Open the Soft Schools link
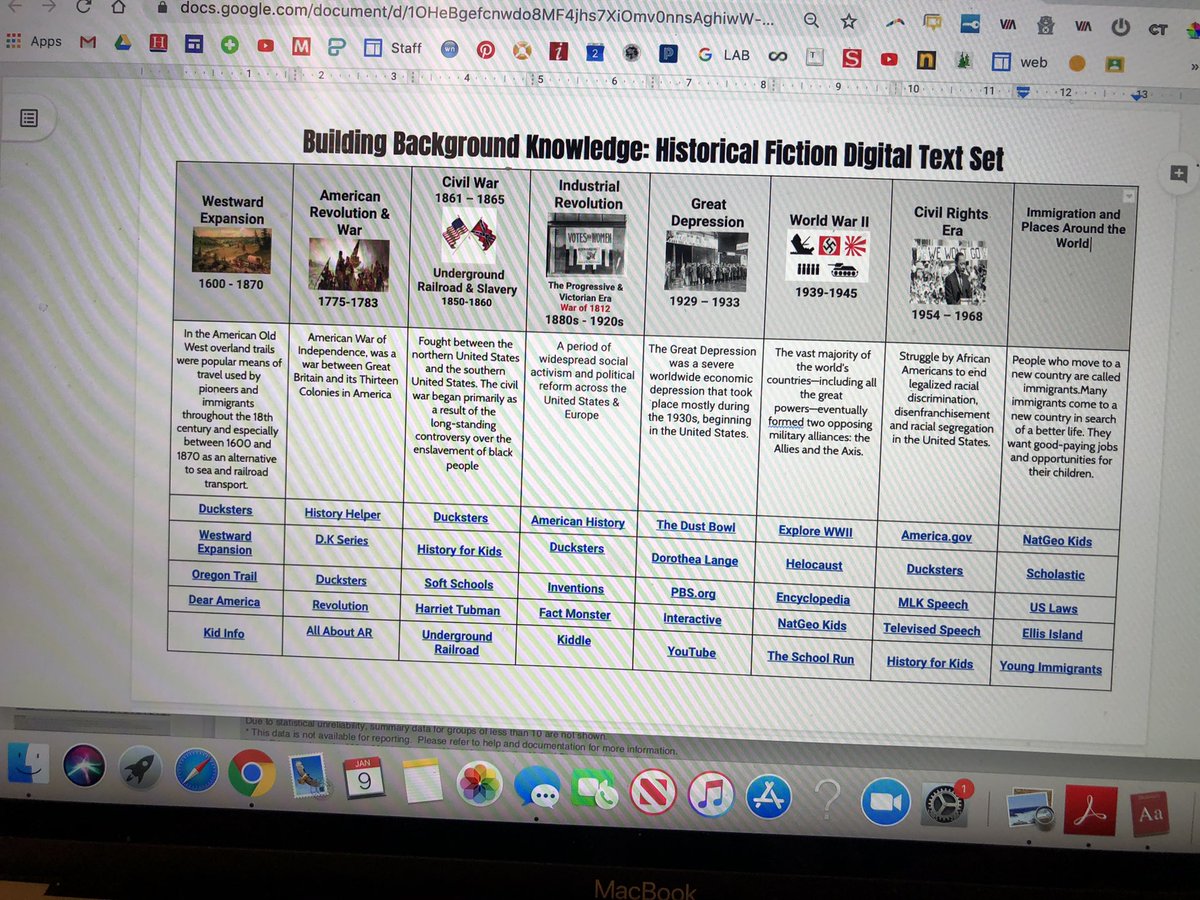 pos(458,584)
